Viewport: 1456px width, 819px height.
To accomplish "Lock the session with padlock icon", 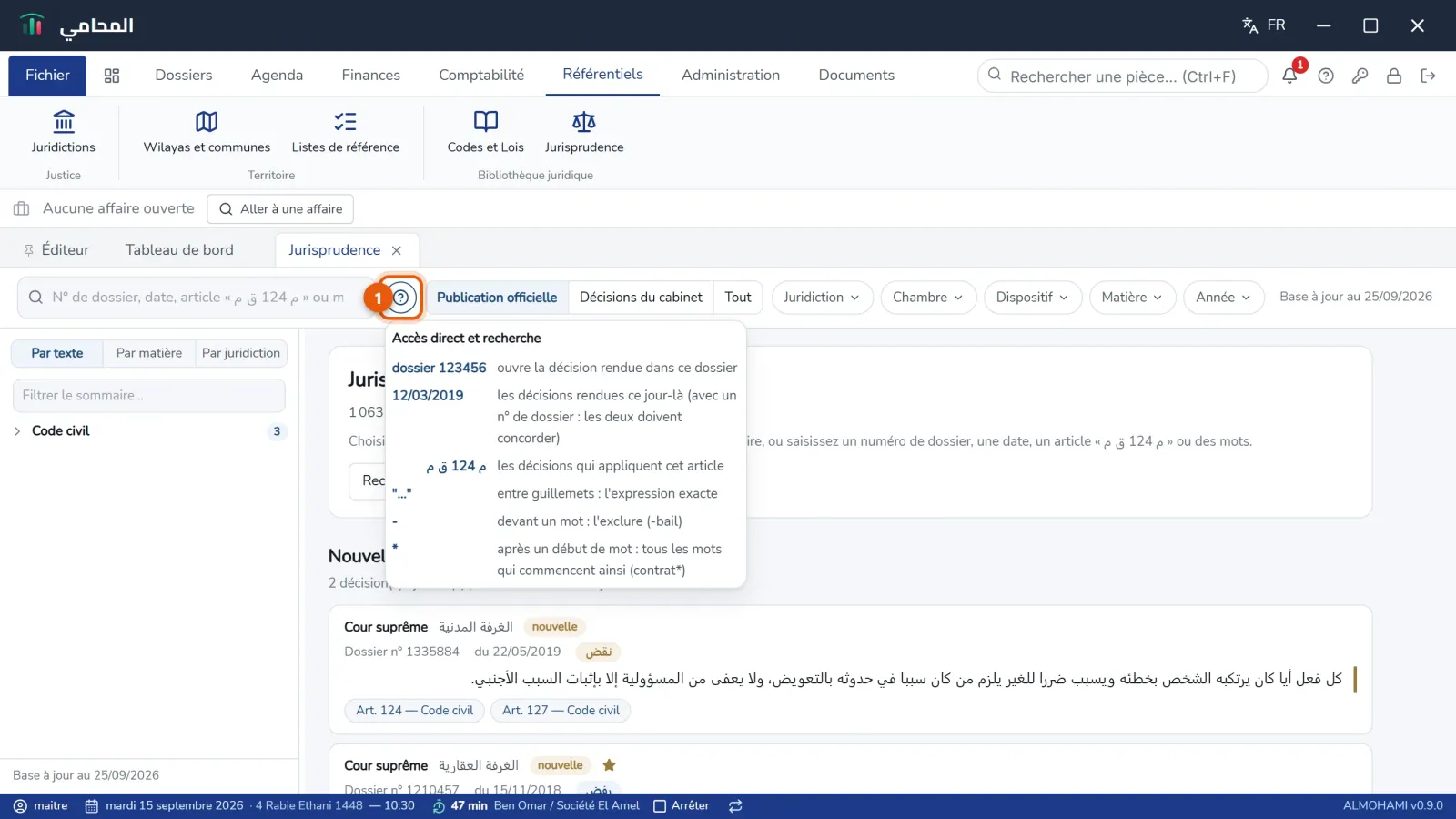I will point(1393,76).
